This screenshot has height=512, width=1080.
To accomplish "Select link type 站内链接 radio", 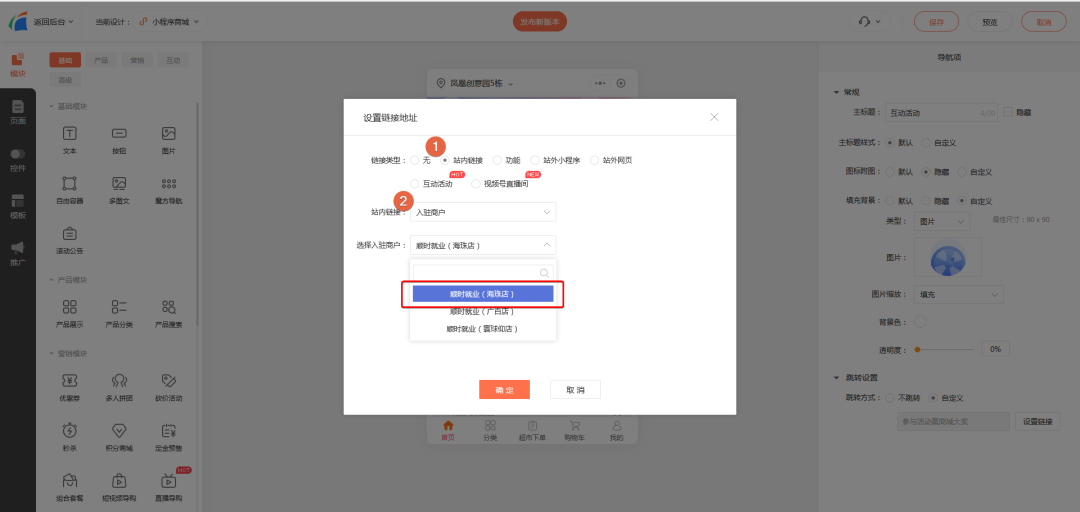I will 445,160.
